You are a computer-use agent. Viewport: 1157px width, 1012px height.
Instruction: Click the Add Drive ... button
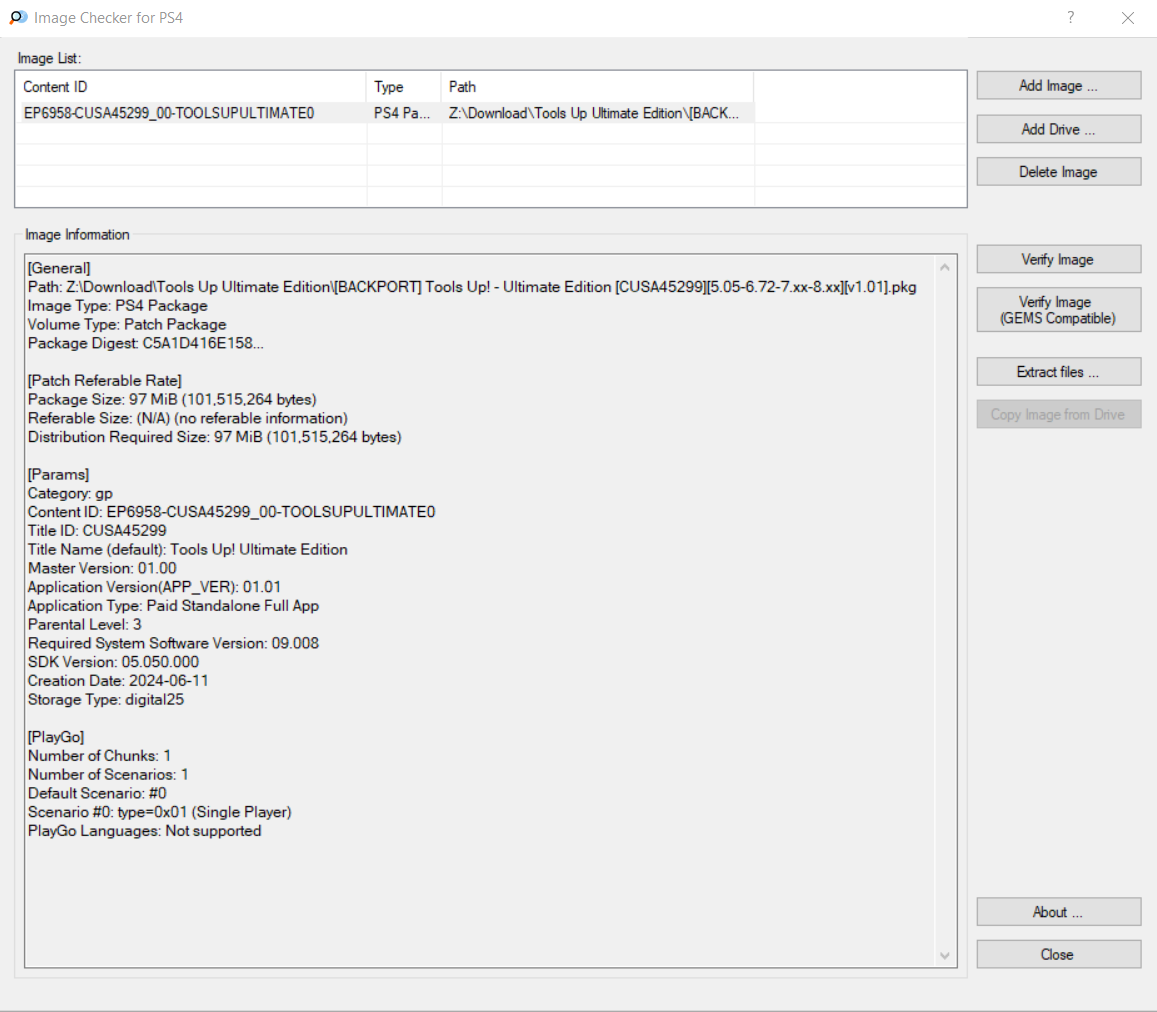pos(1058,129)
